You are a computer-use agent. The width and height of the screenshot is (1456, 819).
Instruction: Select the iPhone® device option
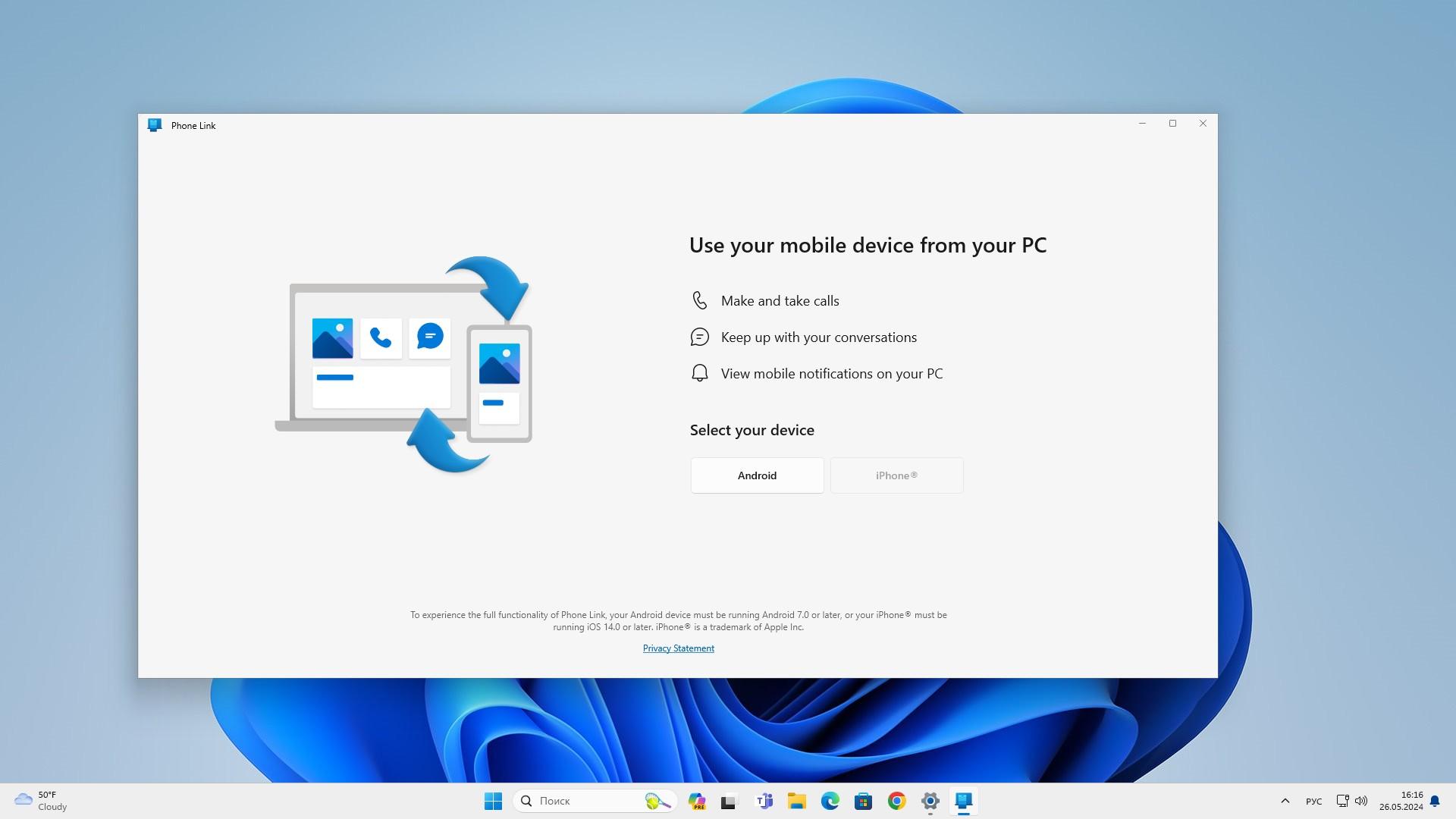point(896,475)
